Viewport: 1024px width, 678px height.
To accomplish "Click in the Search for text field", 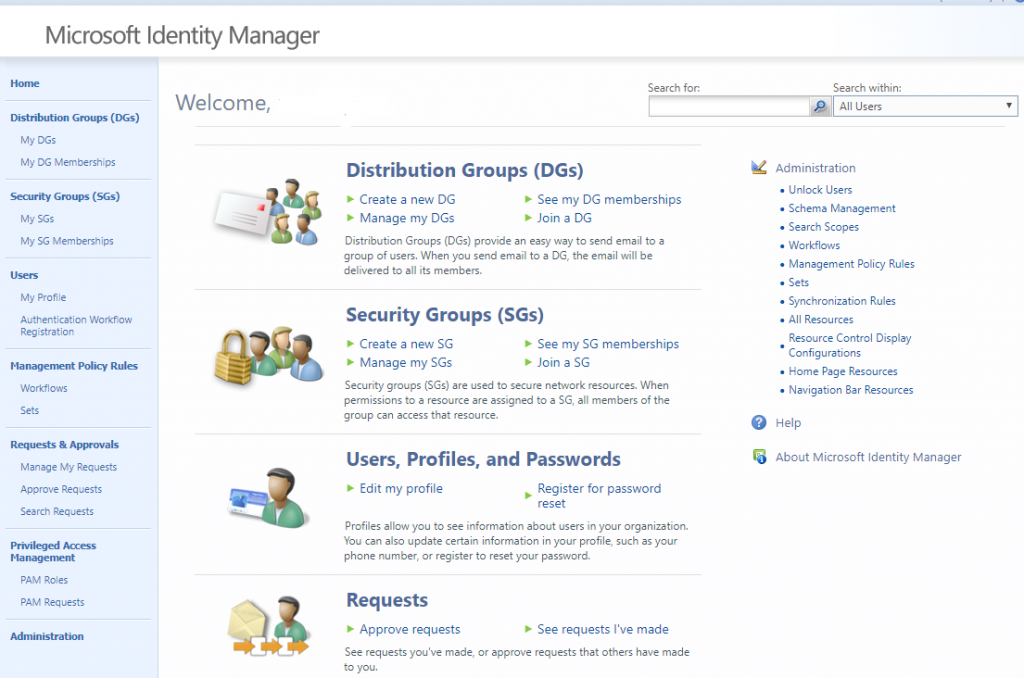I will tap(728, 106).
